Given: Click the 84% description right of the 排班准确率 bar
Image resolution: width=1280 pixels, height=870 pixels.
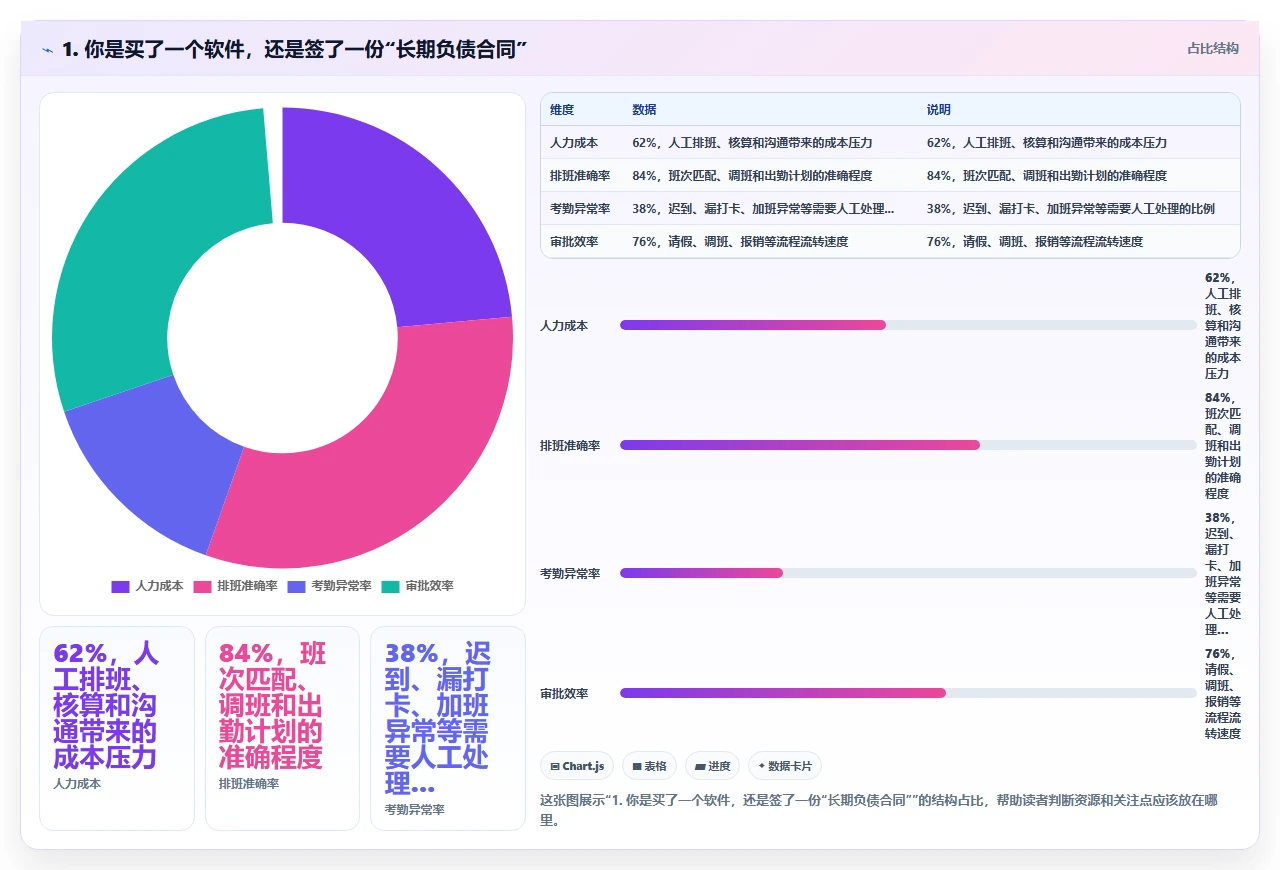Looking at the screenshot, I should [x=1223, y=446].
